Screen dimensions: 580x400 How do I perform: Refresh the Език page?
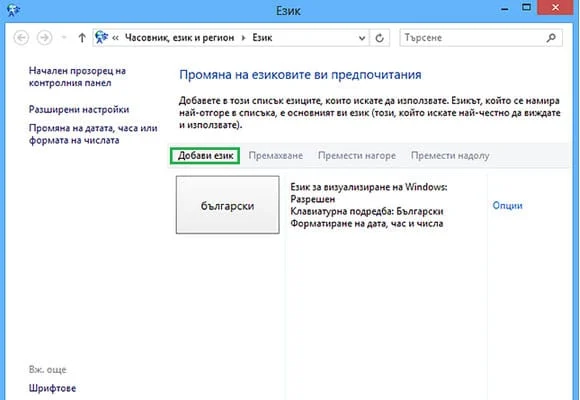[x=380, y=38]
